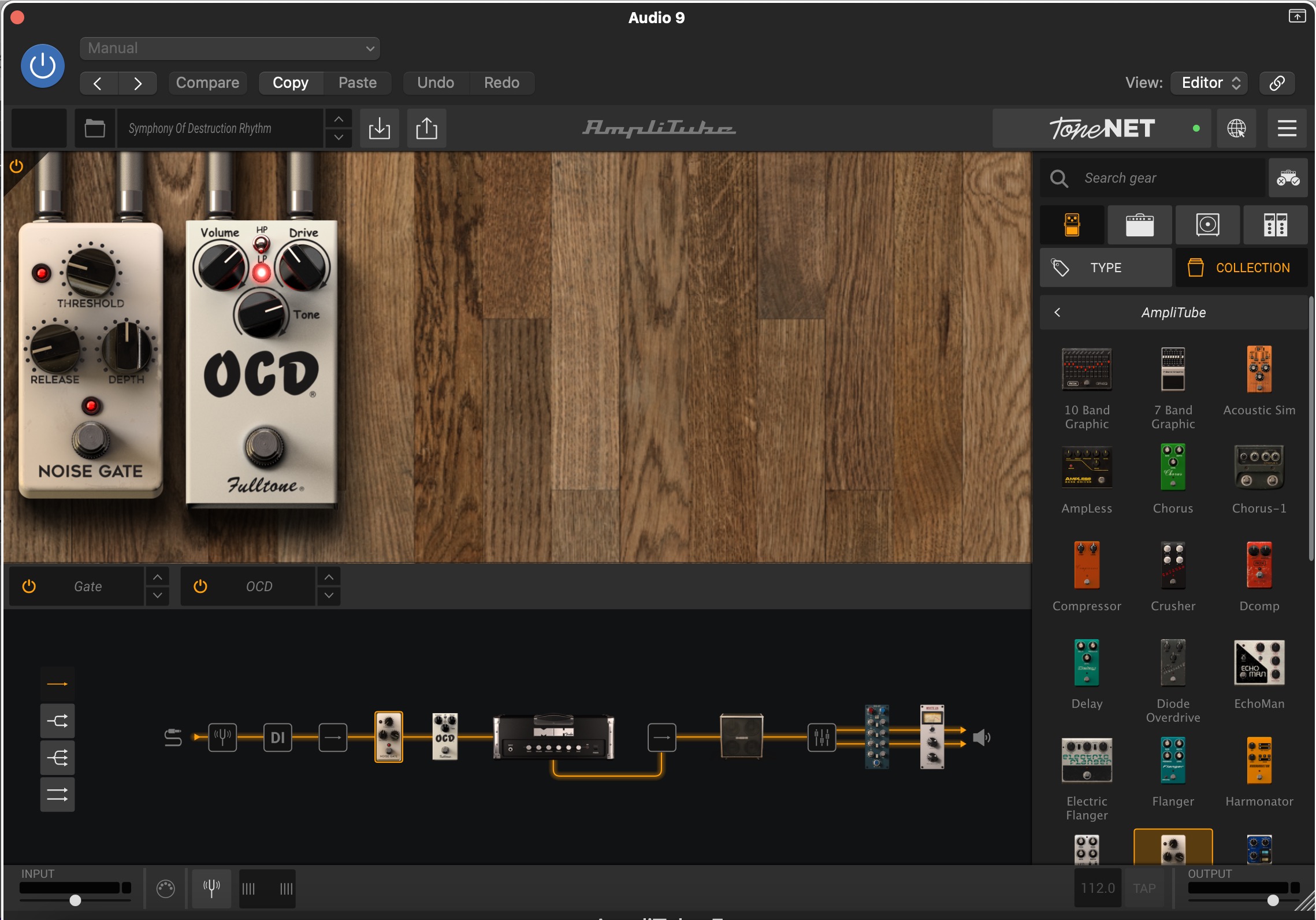Click the mixer block in signal chain
This screenshot has height=920, width=1316.
[x=821, y=737]
